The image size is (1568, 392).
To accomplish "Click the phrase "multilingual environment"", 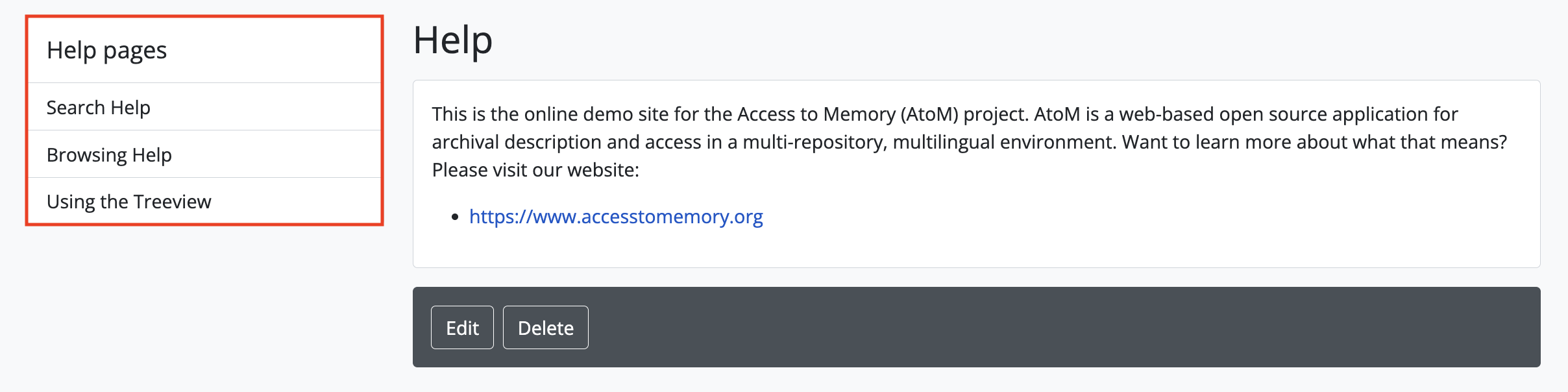I will click(1004, 142).
